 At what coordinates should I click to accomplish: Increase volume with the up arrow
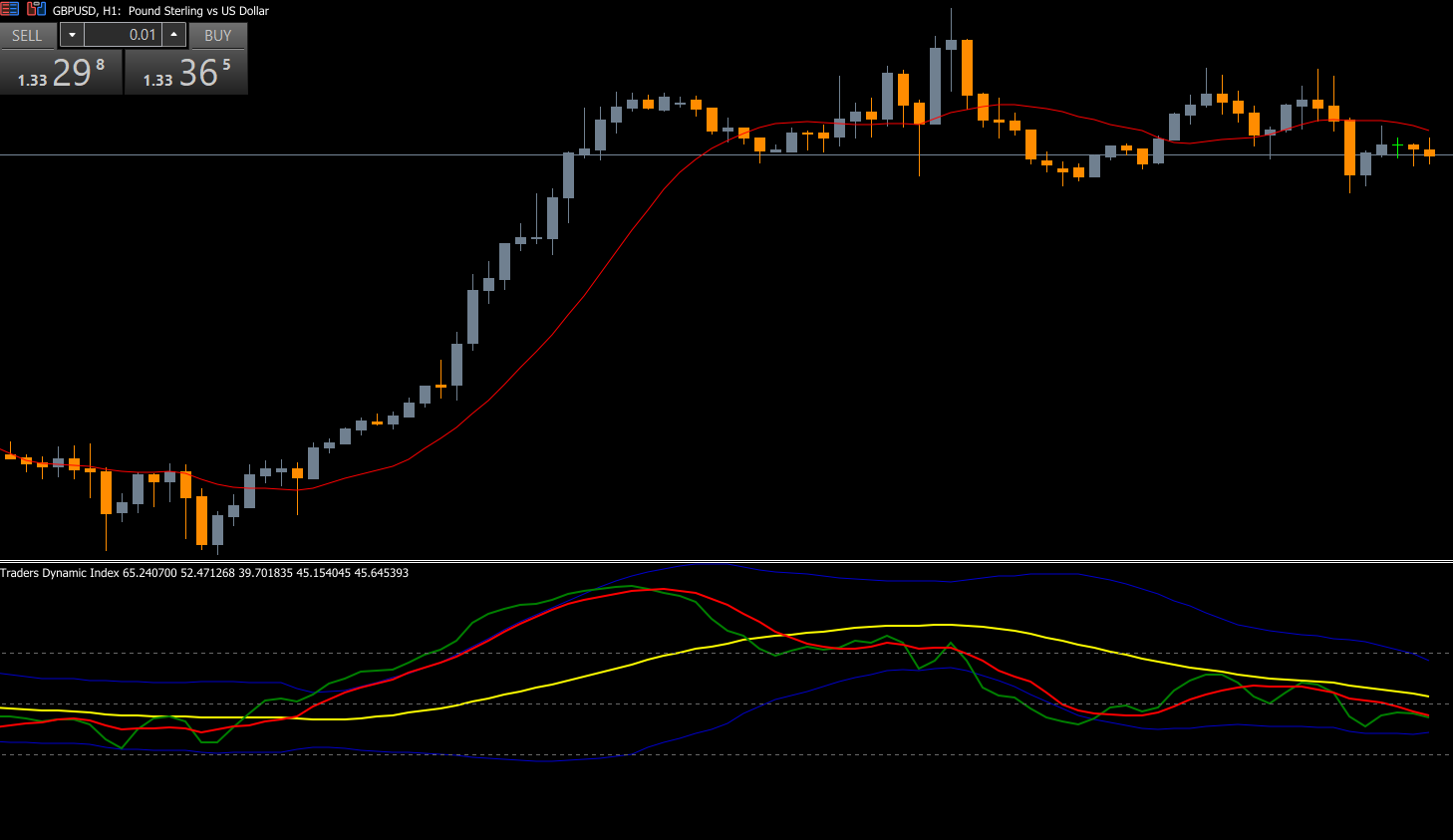point(174,35)
